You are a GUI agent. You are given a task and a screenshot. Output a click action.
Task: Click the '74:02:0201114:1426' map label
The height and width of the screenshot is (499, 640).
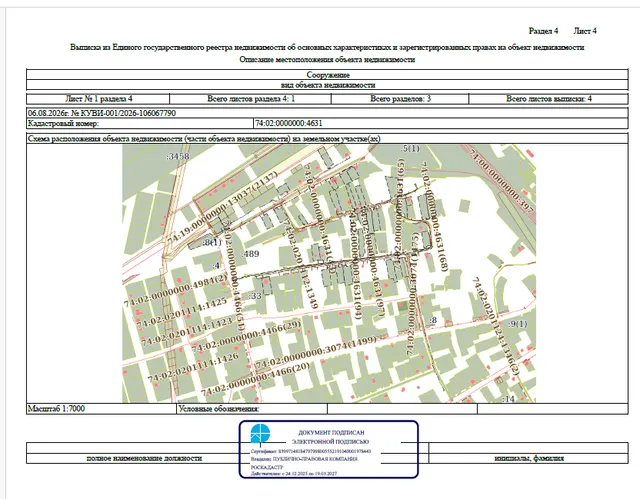tap(193, 368)
